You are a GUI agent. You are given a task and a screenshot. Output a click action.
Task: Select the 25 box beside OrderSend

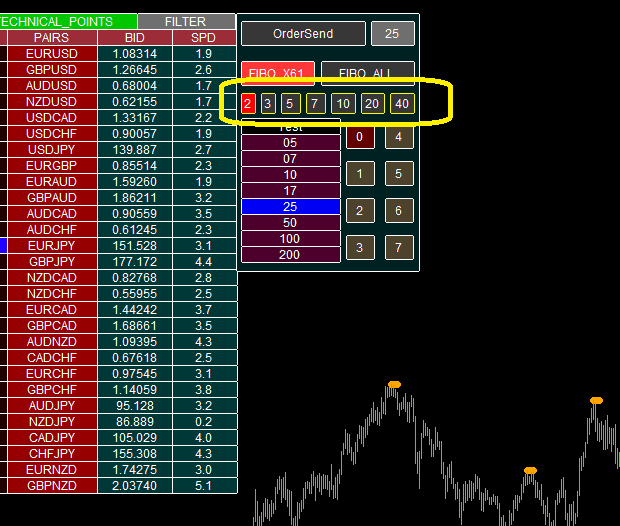click(392, 34)
